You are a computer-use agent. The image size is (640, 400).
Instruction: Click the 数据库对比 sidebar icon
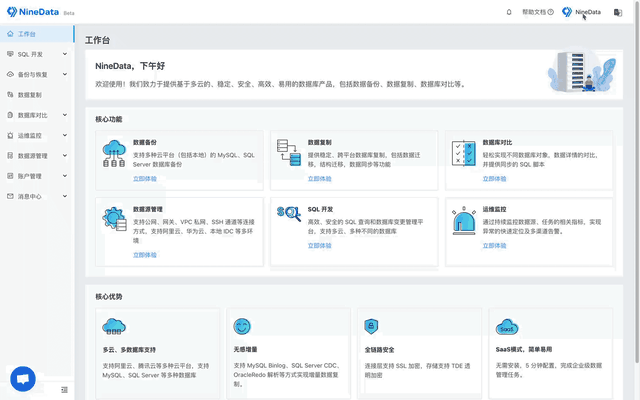(x=10, y=115)
